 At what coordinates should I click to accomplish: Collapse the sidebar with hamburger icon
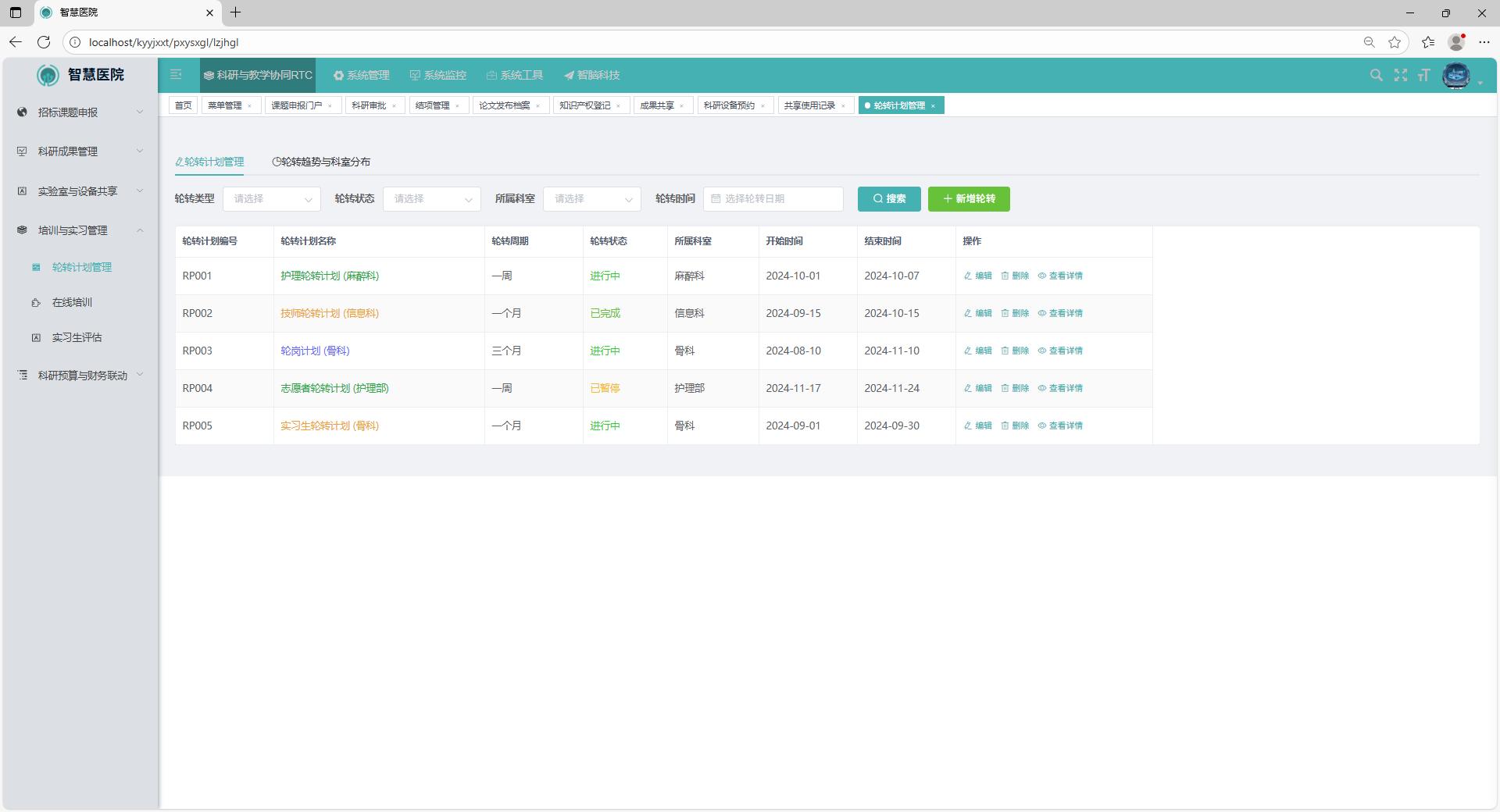(176, 75)
